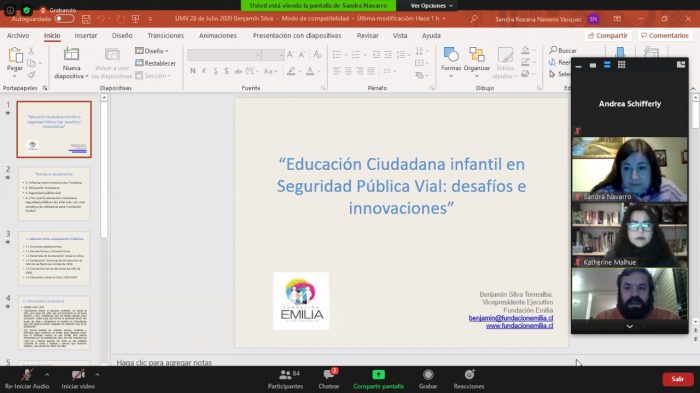Switch to the Revisar tab
The width and height of the screenshot is (700, 393).
(x=367, y=35)
